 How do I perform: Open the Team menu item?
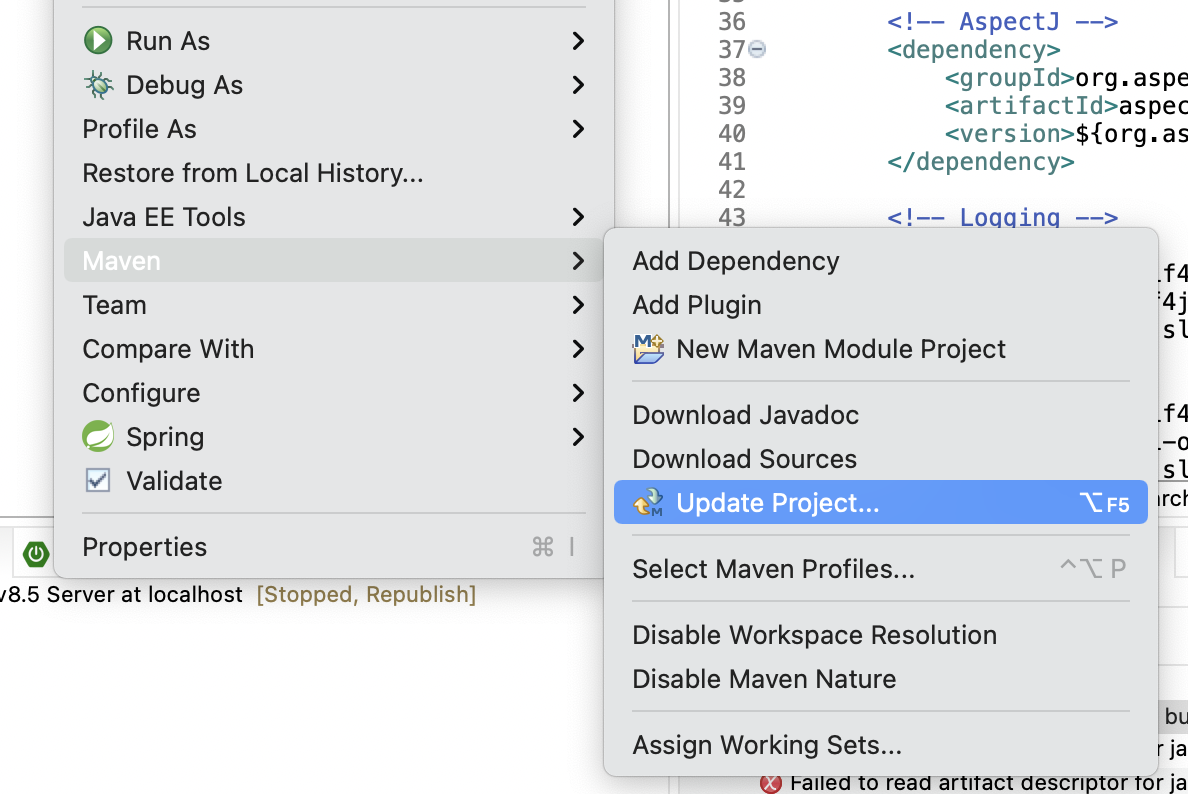[333, 305]
